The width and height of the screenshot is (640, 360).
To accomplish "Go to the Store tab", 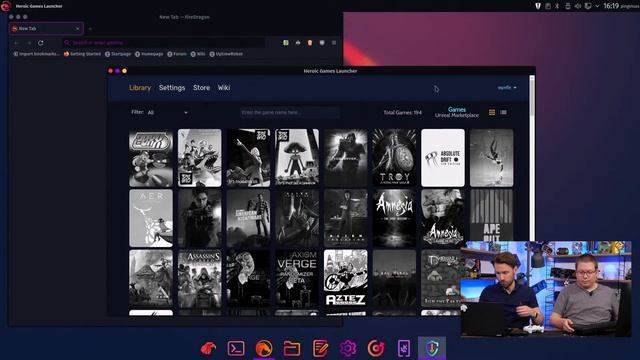I will coord(201,88).
